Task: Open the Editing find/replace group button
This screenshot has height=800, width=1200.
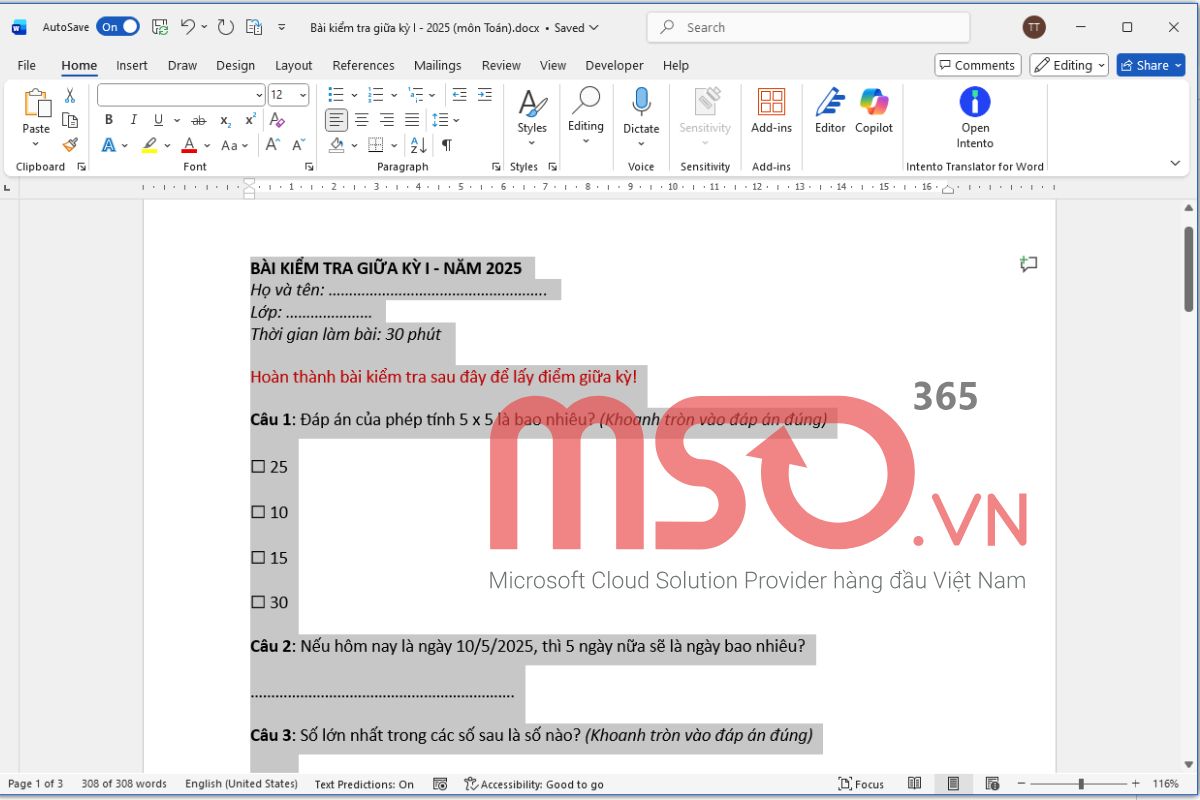Action: tap(585, 116)
